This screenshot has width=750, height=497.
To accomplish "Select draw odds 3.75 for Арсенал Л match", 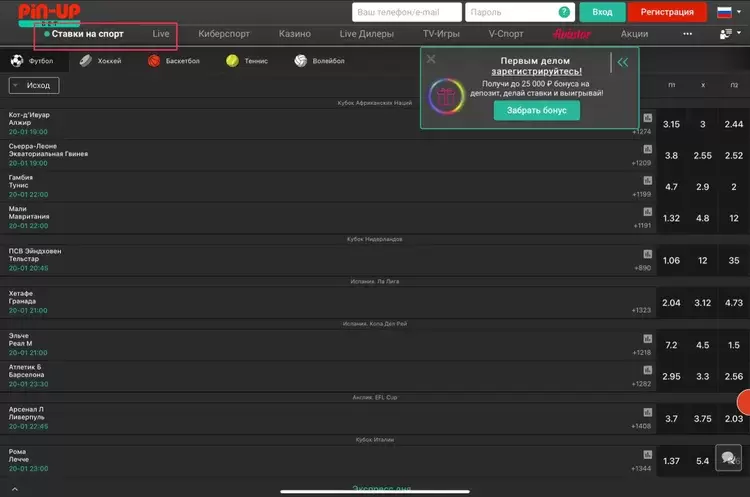I will click(x=702, y=419).
